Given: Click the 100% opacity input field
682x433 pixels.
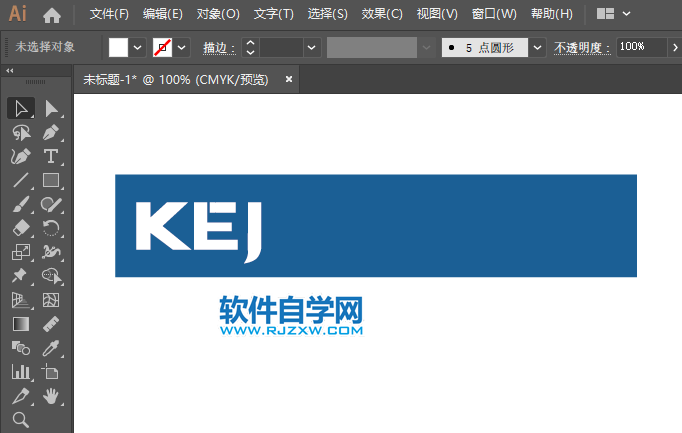Looking at the screenshot, I should [x=641, y=47].
